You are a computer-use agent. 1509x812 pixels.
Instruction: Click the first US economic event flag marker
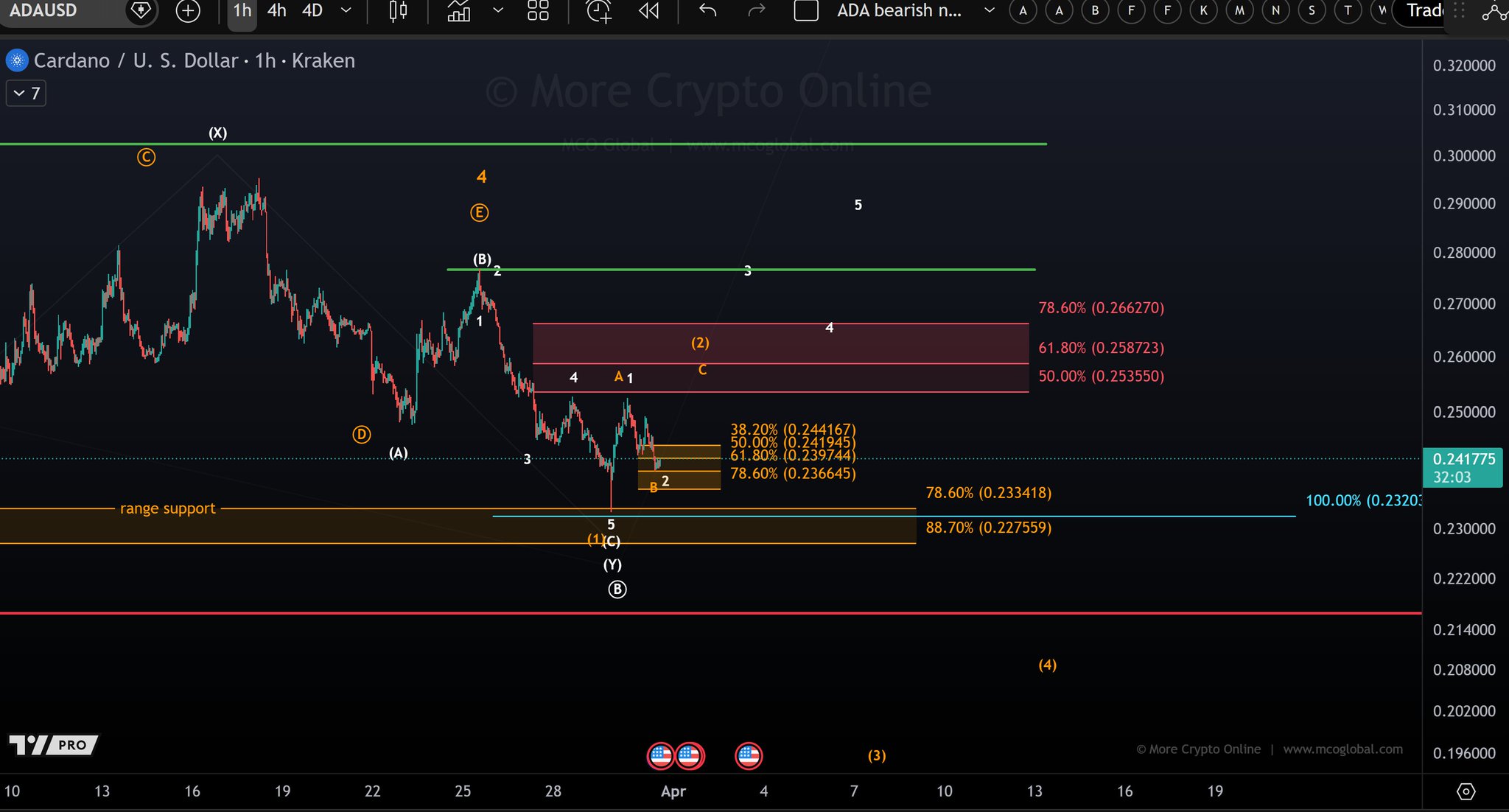[660, 755]
